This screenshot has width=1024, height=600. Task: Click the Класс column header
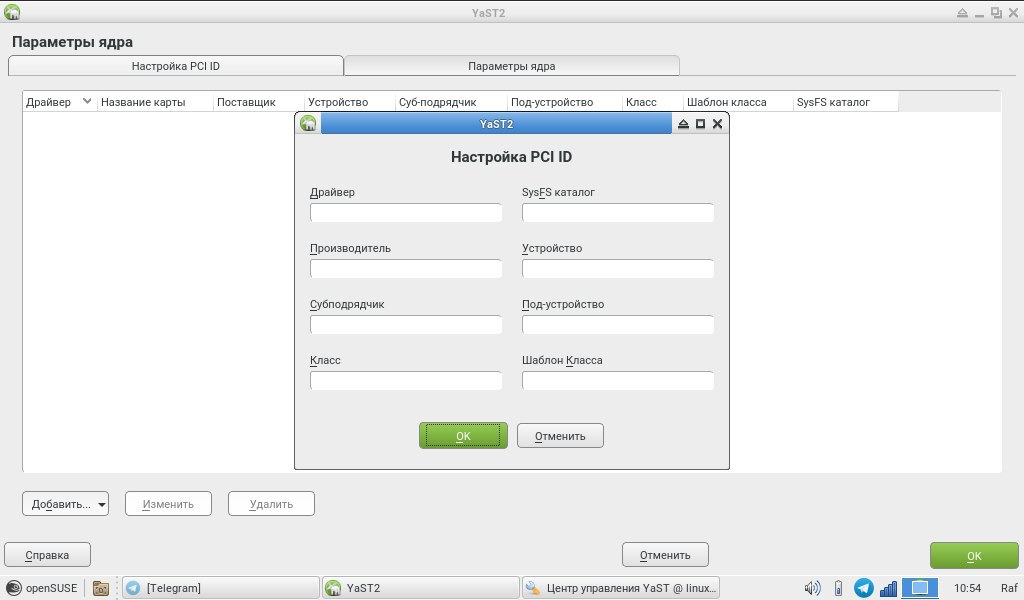tap(652, 102)
